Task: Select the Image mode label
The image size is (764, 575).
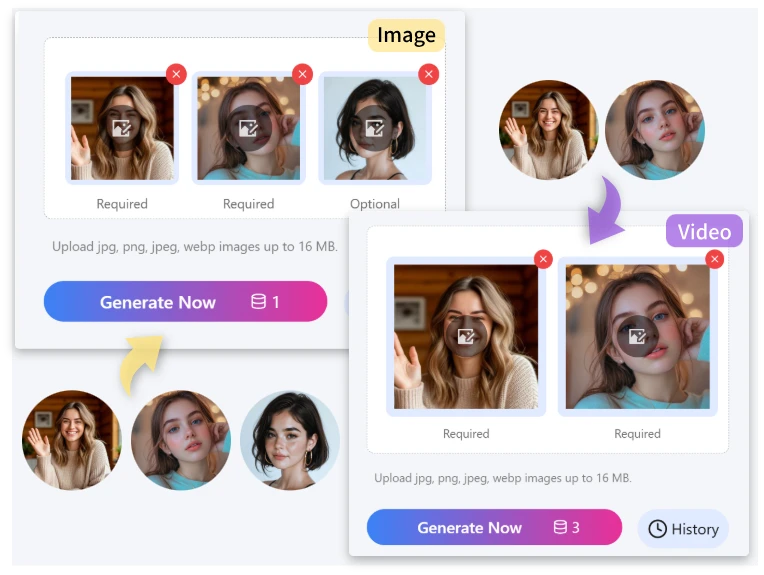Action: (x=406, y=36)
